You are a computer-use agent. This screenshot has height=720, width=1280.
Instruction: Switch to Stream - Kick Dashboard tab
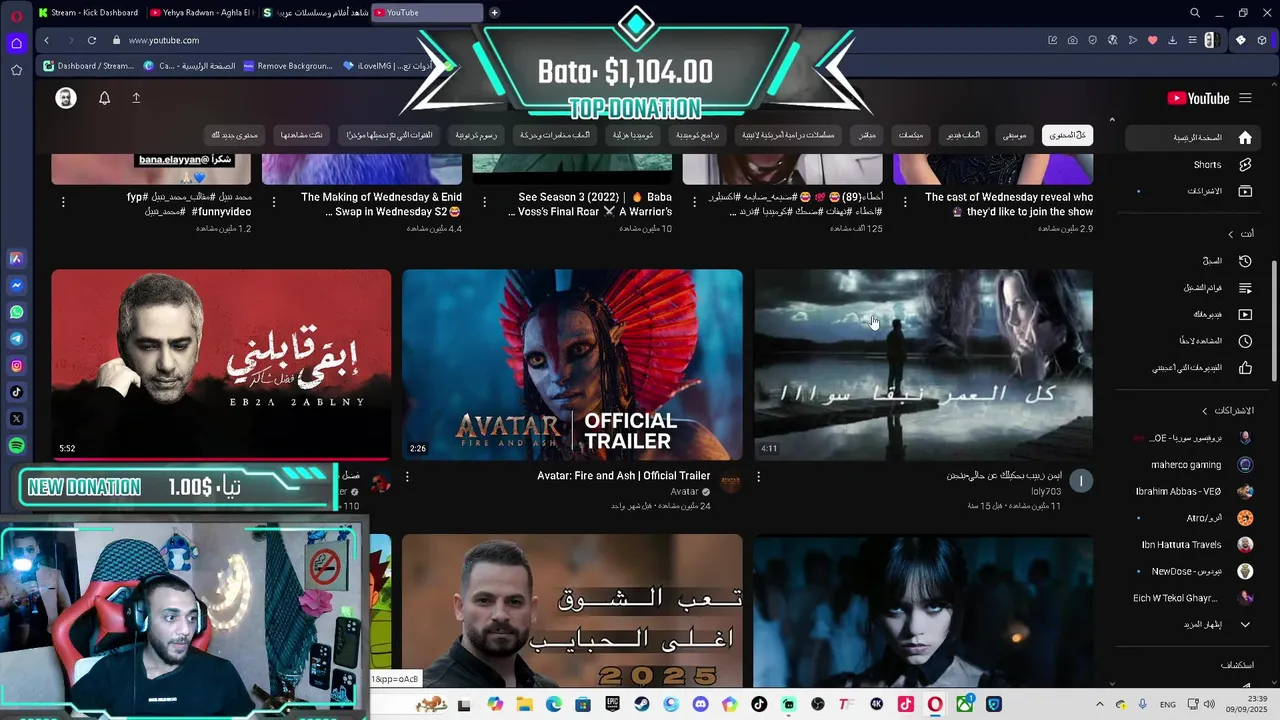coord(88,13)
